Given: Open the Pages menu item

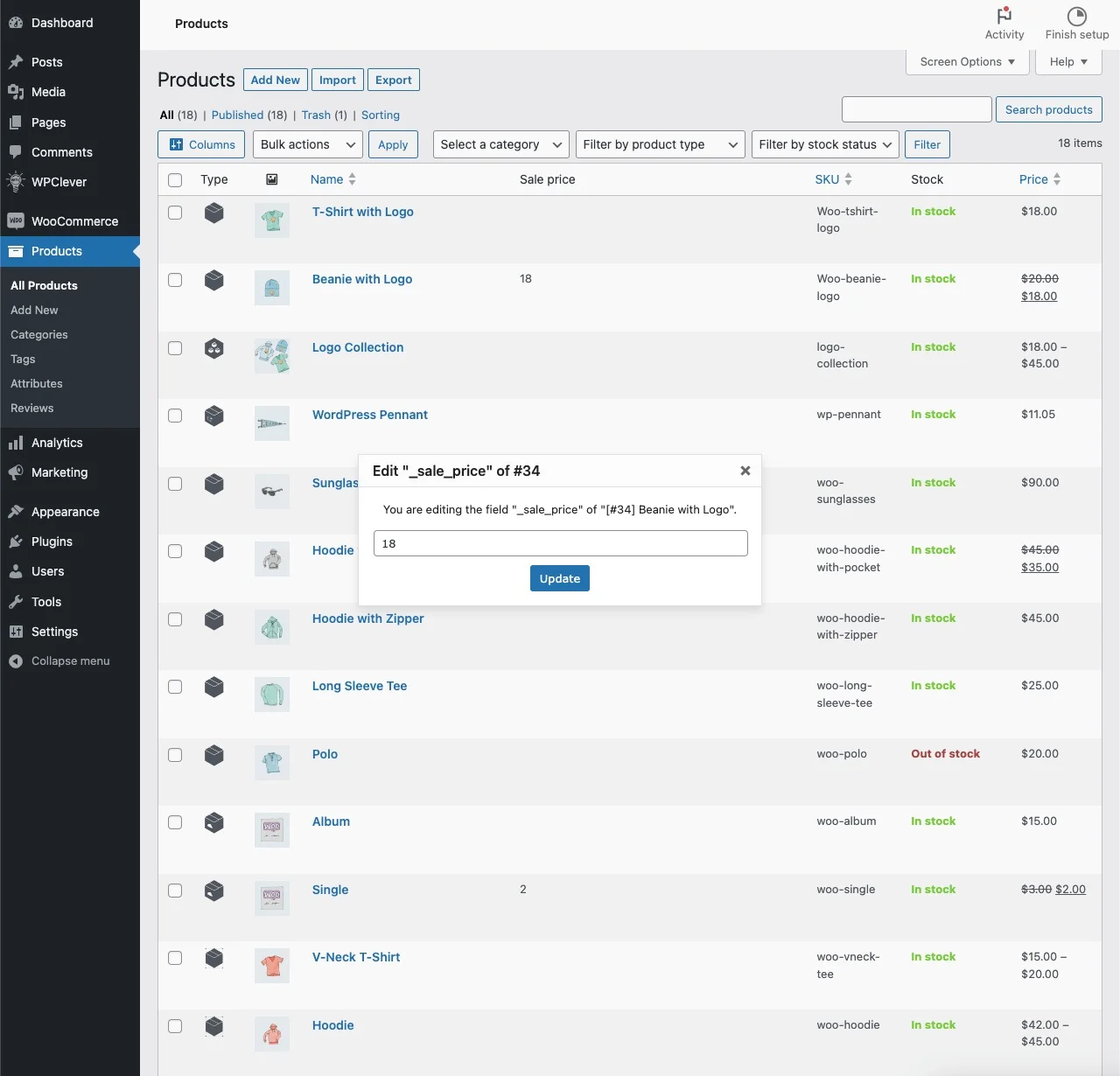Looking at the screenshot, I should tap(70, 122).
